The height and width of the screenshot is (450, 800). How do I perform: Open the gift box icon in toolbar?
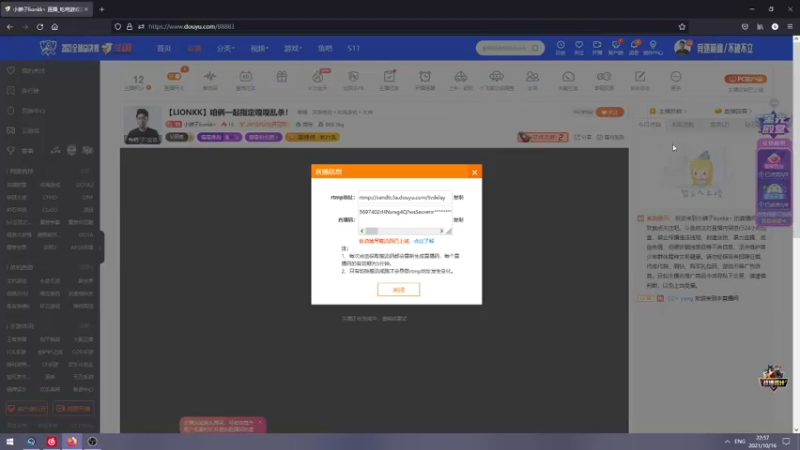point(282,78)
